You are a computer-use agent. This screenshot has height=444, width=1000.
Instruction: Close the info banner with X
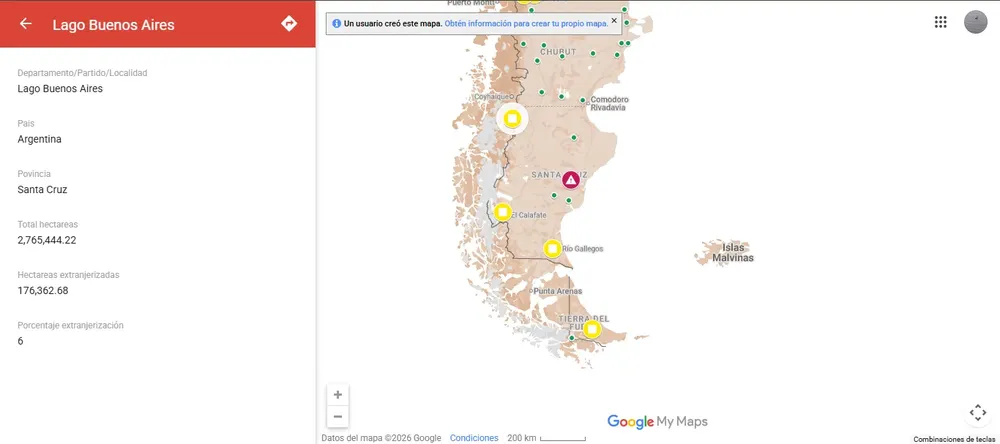click(614, 20)
